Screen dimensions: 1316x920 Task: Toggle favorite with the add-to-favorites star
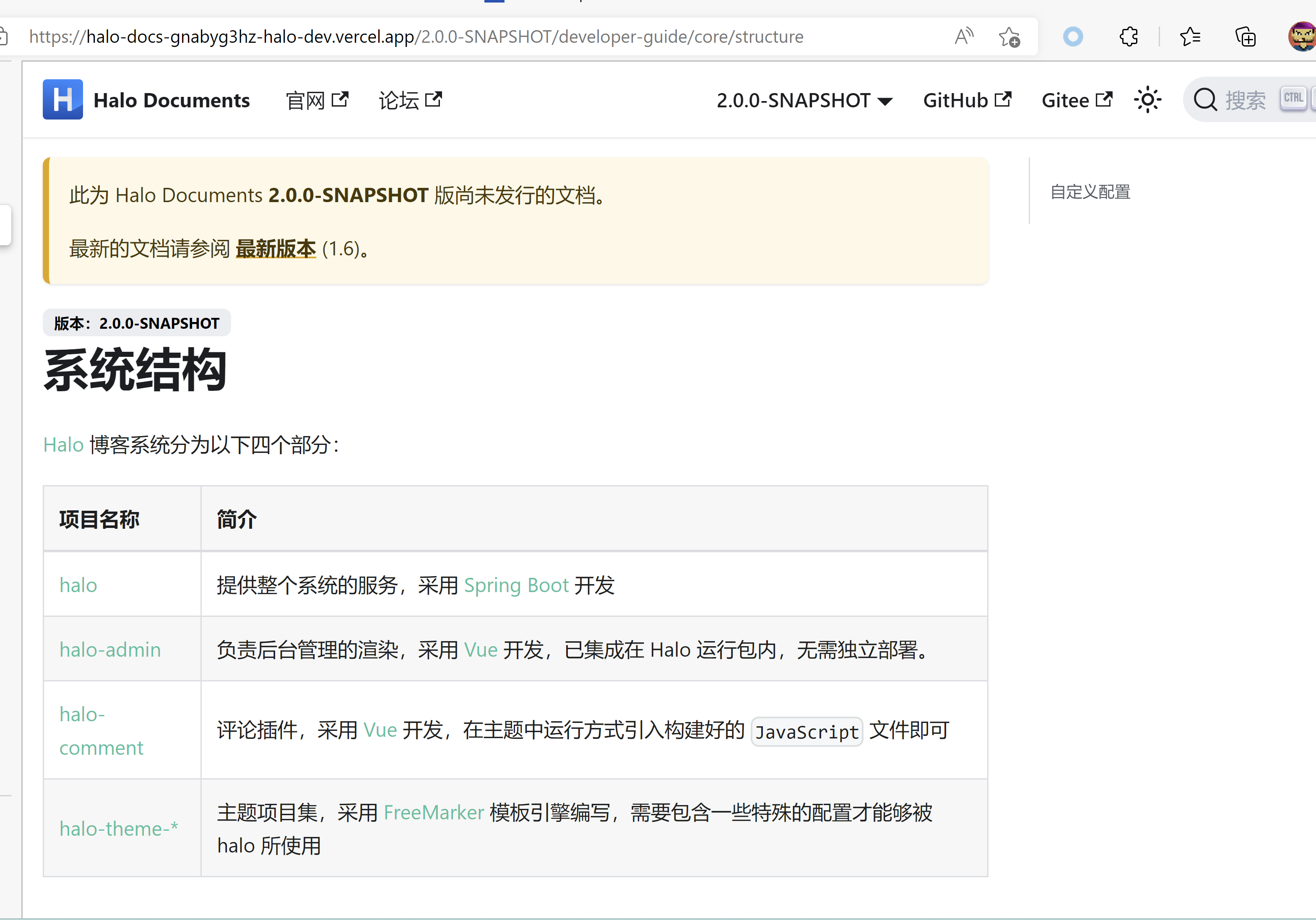[x=1009, y=36]
